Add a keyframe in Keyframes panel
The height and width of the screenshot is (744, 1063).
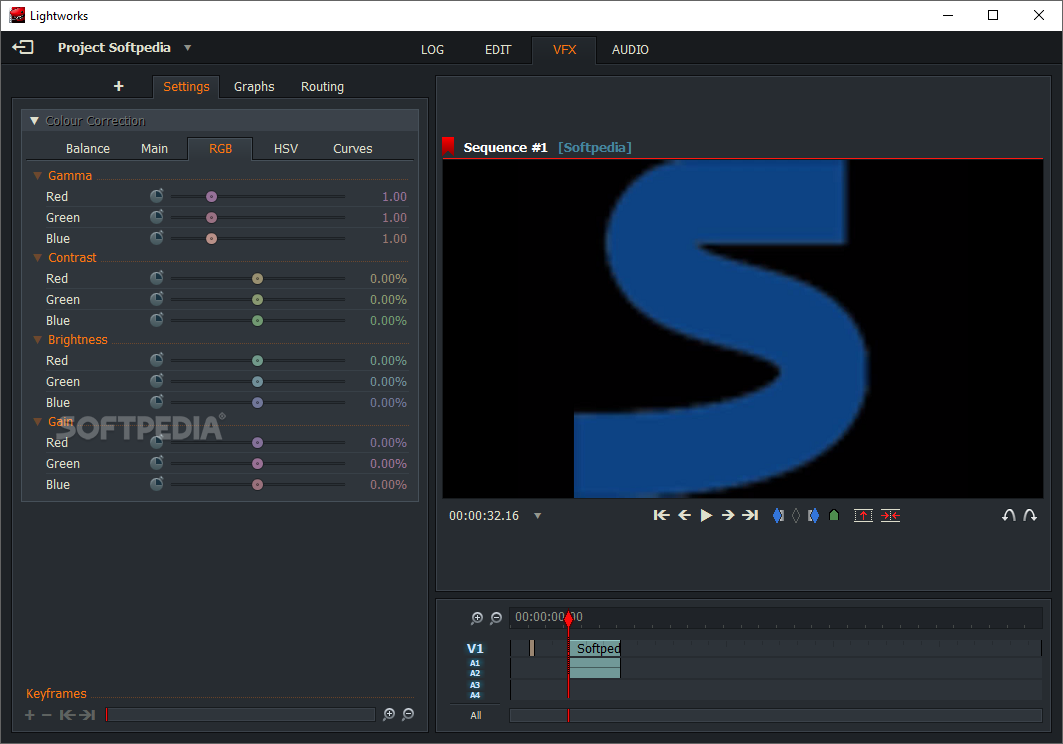[30, 715]
